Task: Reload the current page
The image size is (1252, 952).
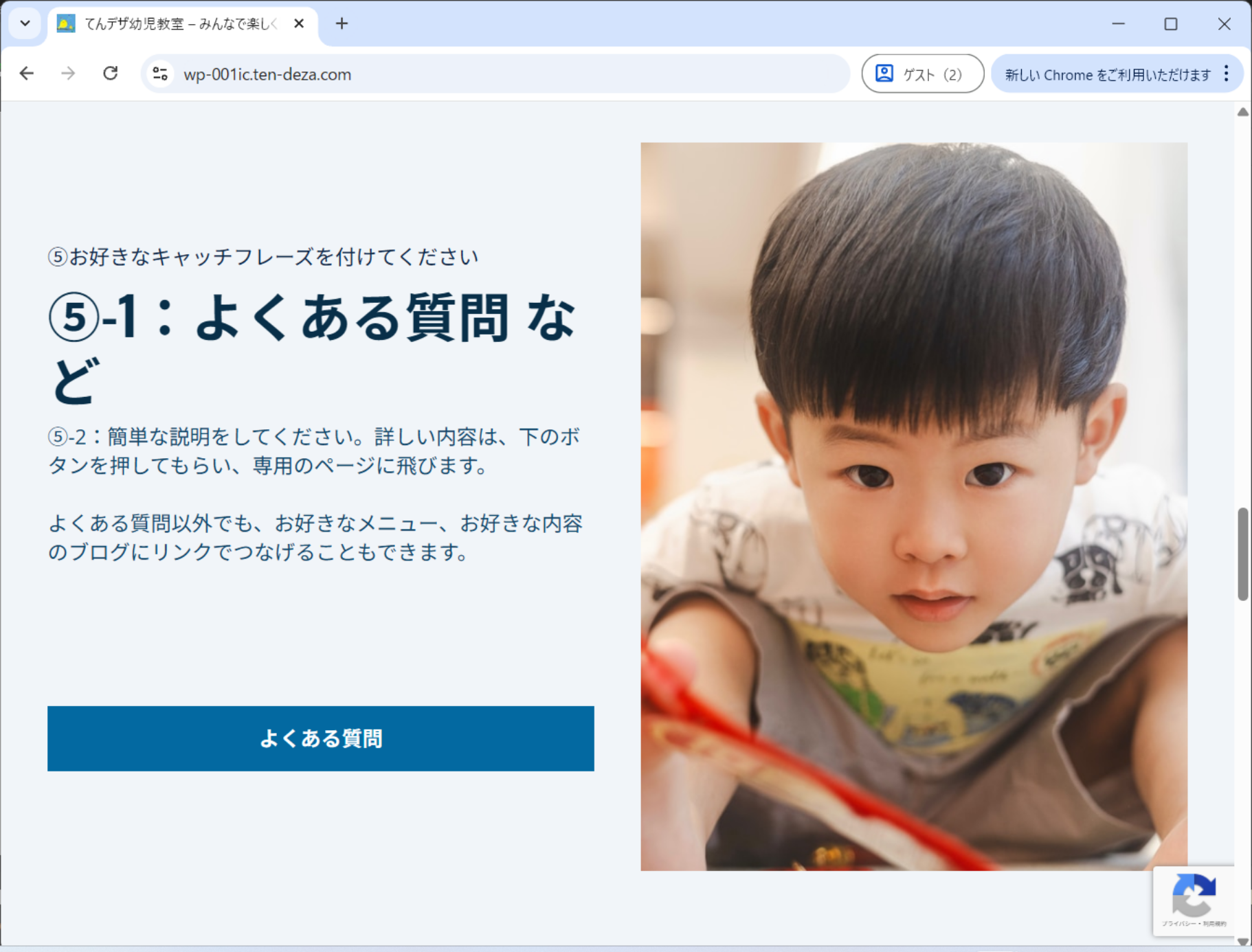Action: [x=110, y=73]
